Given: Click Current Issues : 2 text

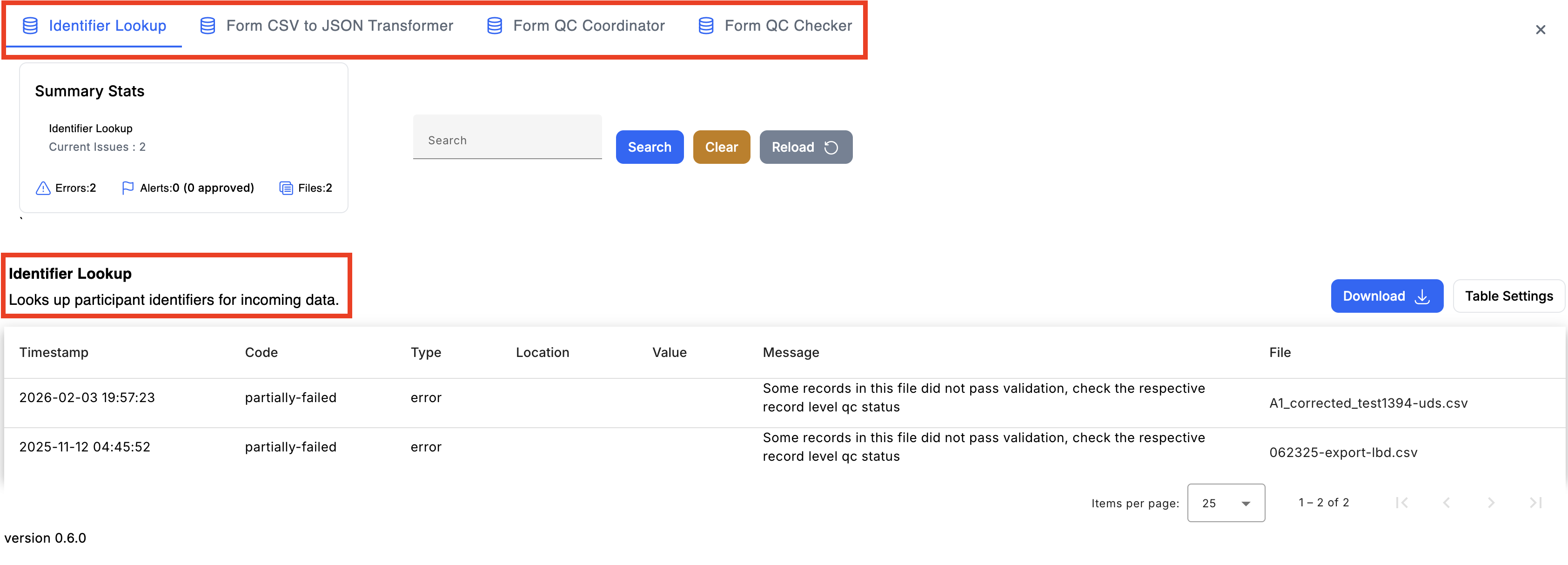Looking at the screenshot, I should pyautogui.click(x=97, y=147).
